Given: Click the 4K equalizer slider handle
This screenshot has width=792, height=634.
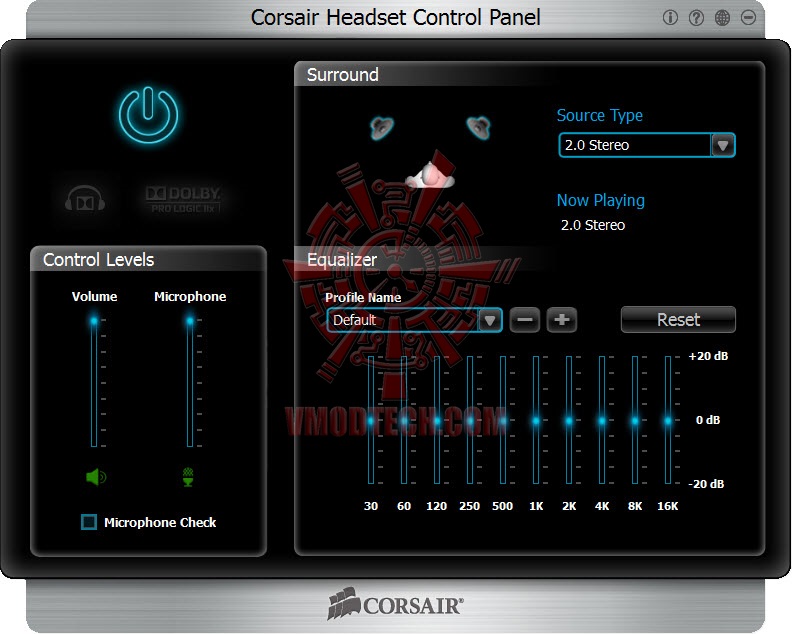Looking at the screenshot, I should pos(602,420).
